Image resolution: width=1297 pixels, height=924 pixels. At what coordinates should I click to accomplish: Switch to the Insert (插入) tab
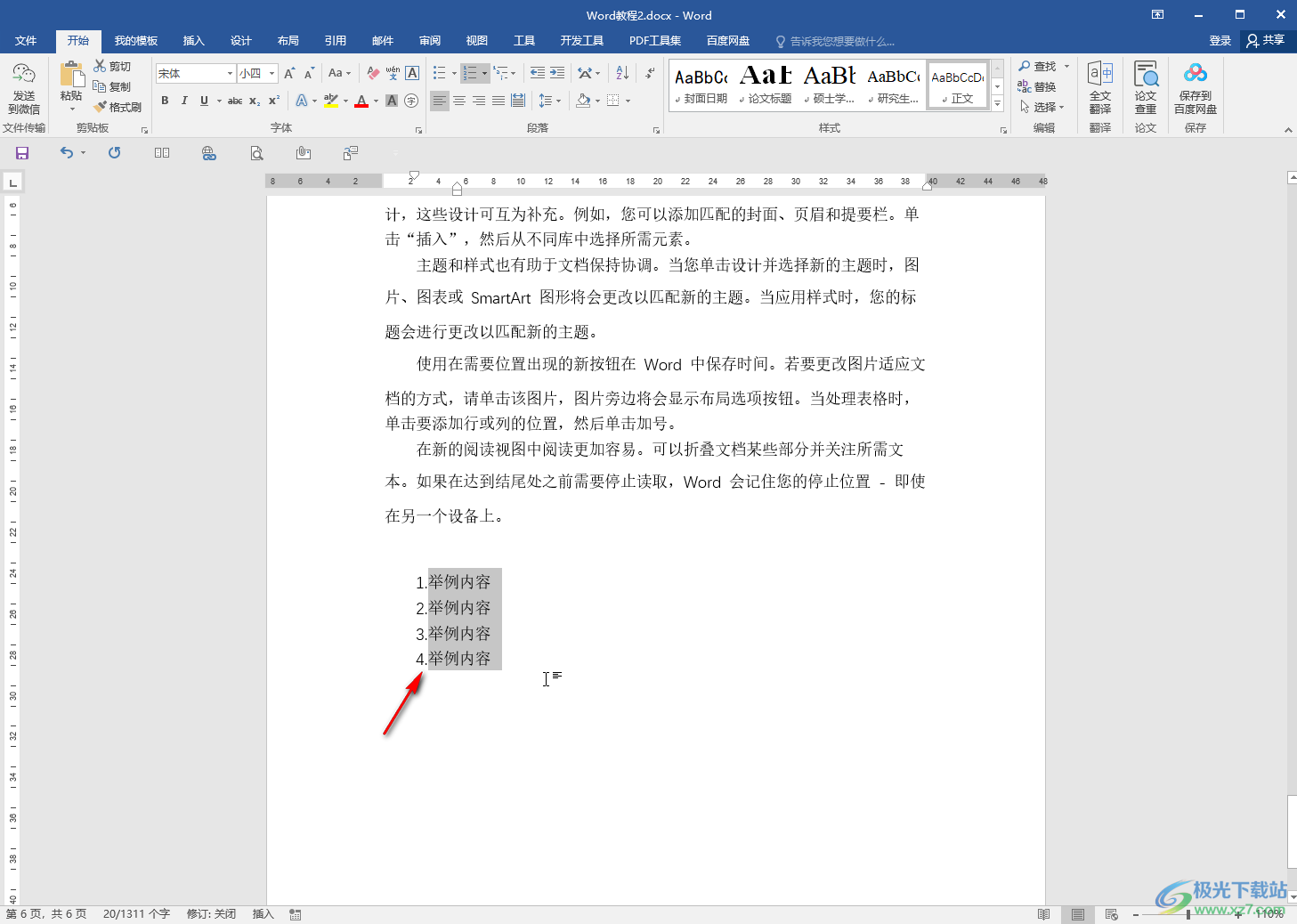click(x=193, y=41)
